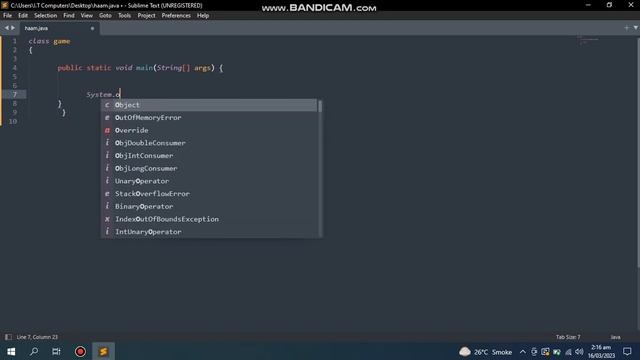640x360 pixels.
Task: Toggle the side bar status icon
Action: click(x=8, y=337)
